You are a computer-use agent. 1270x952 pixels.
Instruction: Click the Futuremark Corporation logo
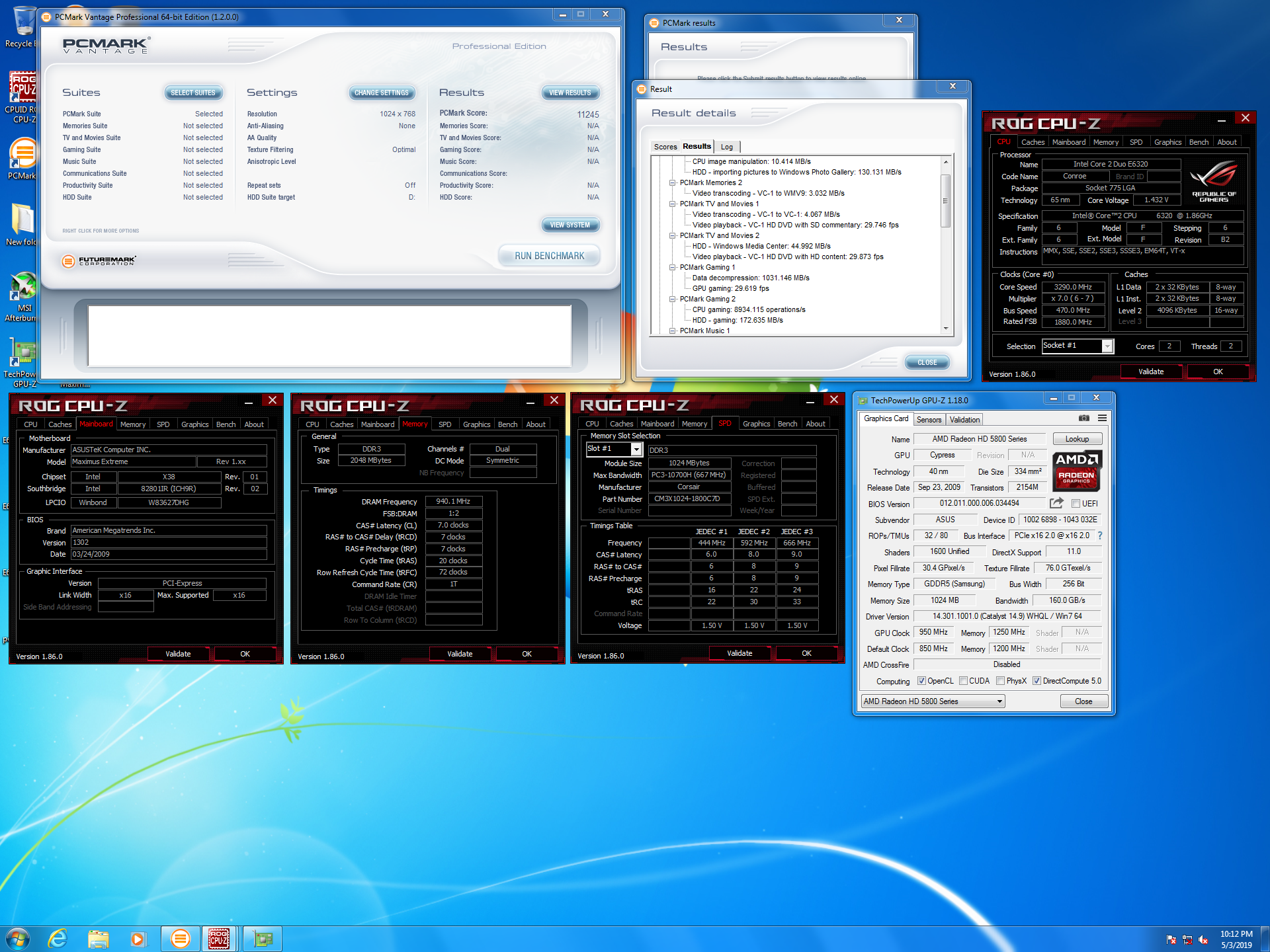(x=99, y=261)
